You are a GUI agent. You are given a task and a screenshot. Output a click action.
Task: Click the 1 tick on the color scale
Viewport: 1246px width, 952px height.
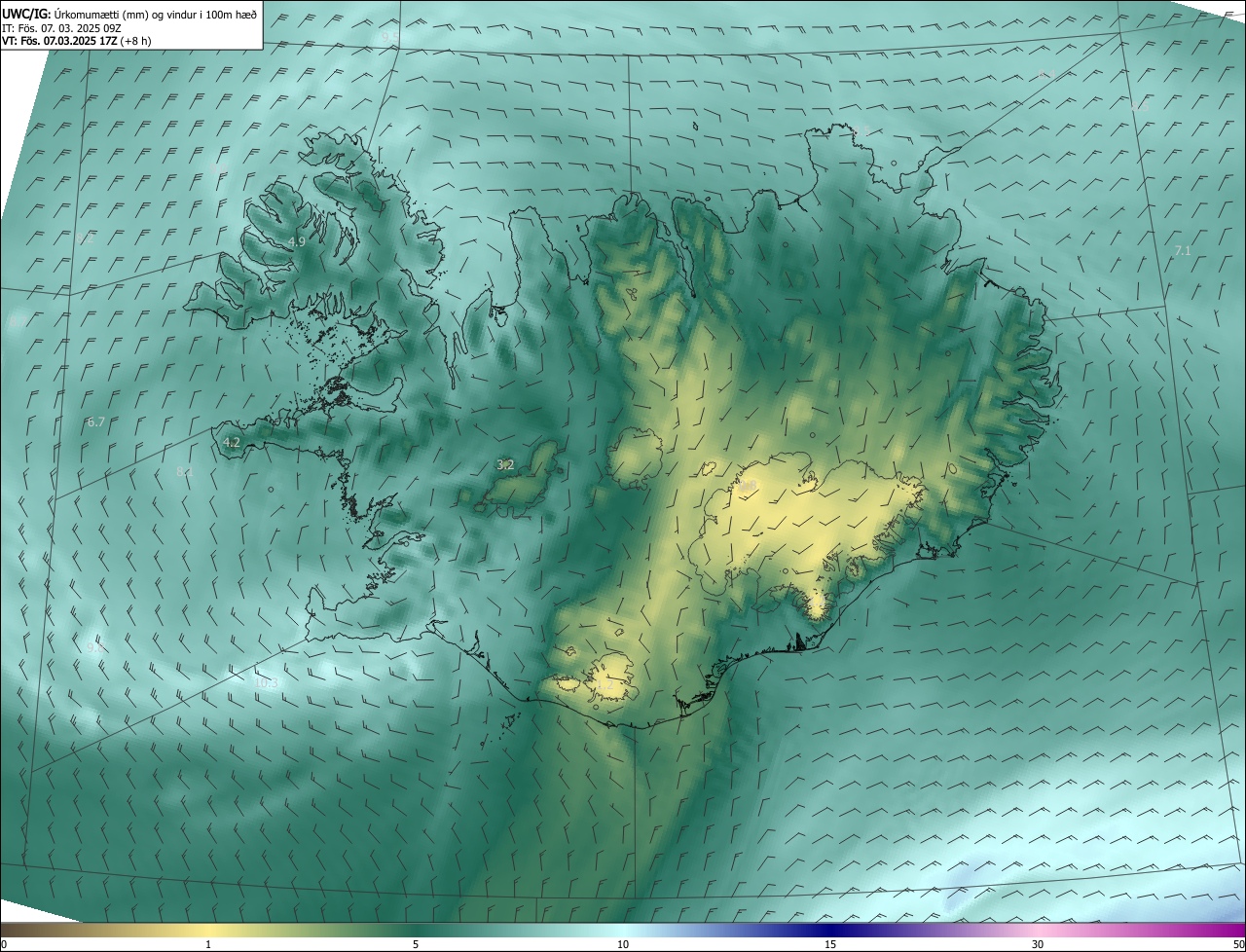click(x=208, y=944)
